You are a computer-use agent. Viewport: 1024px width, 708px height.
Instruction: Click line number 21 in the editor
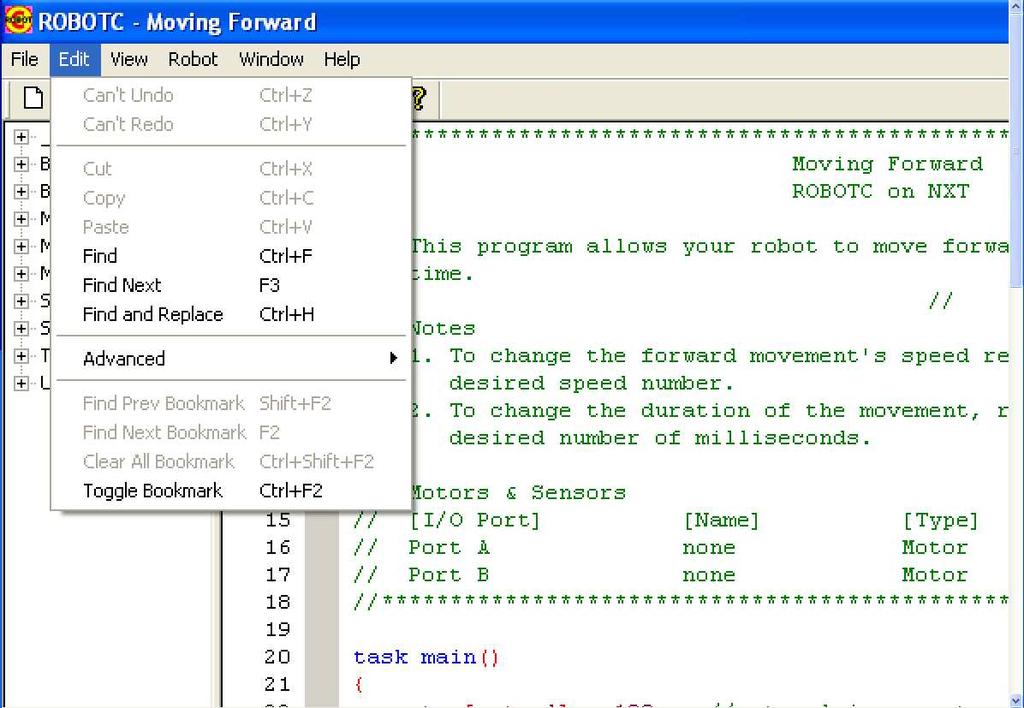point(278,684)
